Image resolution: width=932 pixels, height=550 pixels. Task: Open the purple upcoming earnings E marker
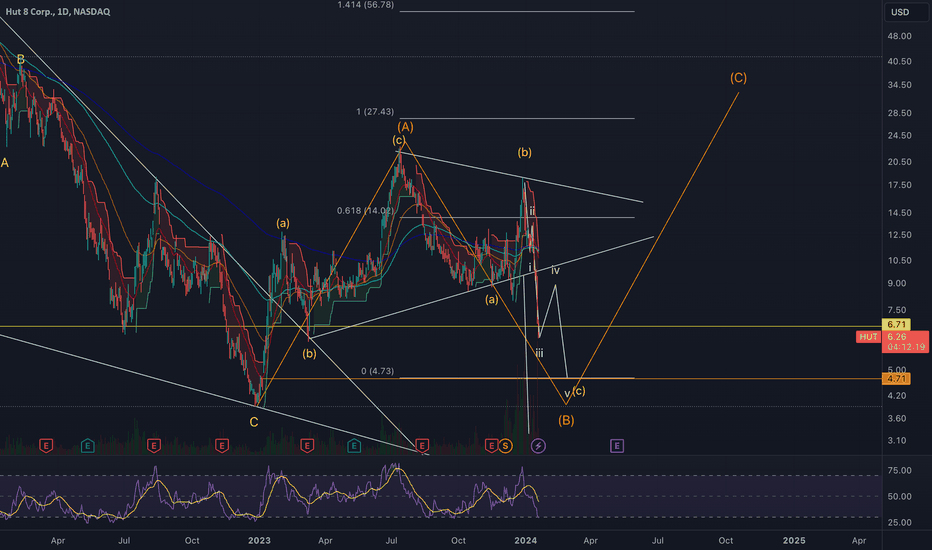click(x=617, y=445)
